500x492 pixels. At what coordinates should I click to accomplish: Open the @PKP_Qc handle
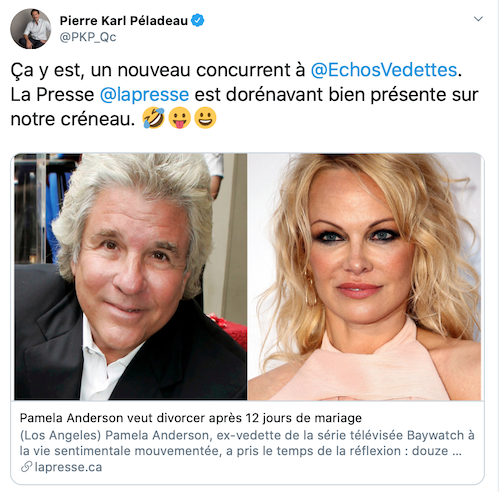click(88, 37)
